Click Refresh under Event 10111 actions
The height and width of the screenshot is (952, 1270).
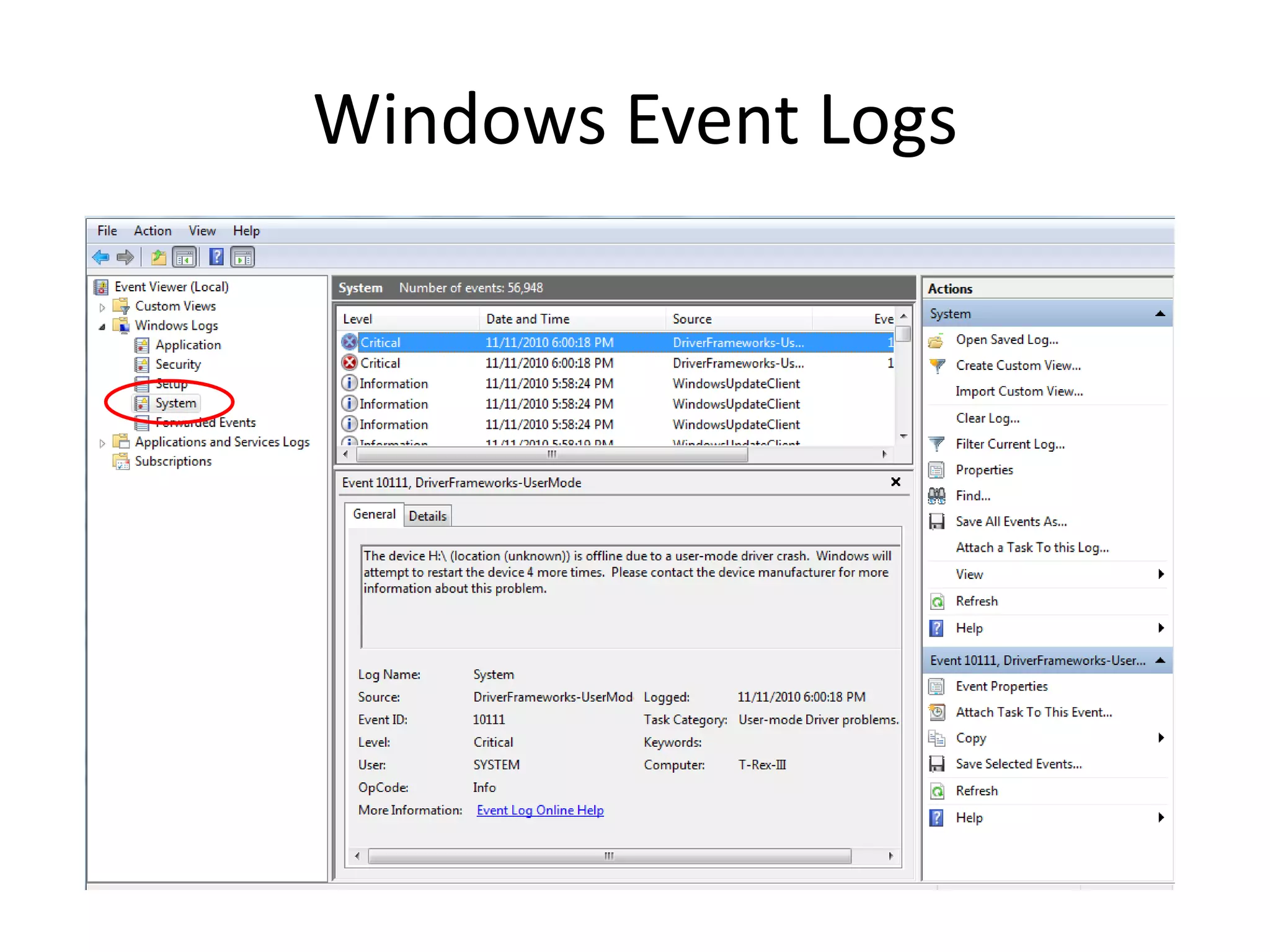977,791
